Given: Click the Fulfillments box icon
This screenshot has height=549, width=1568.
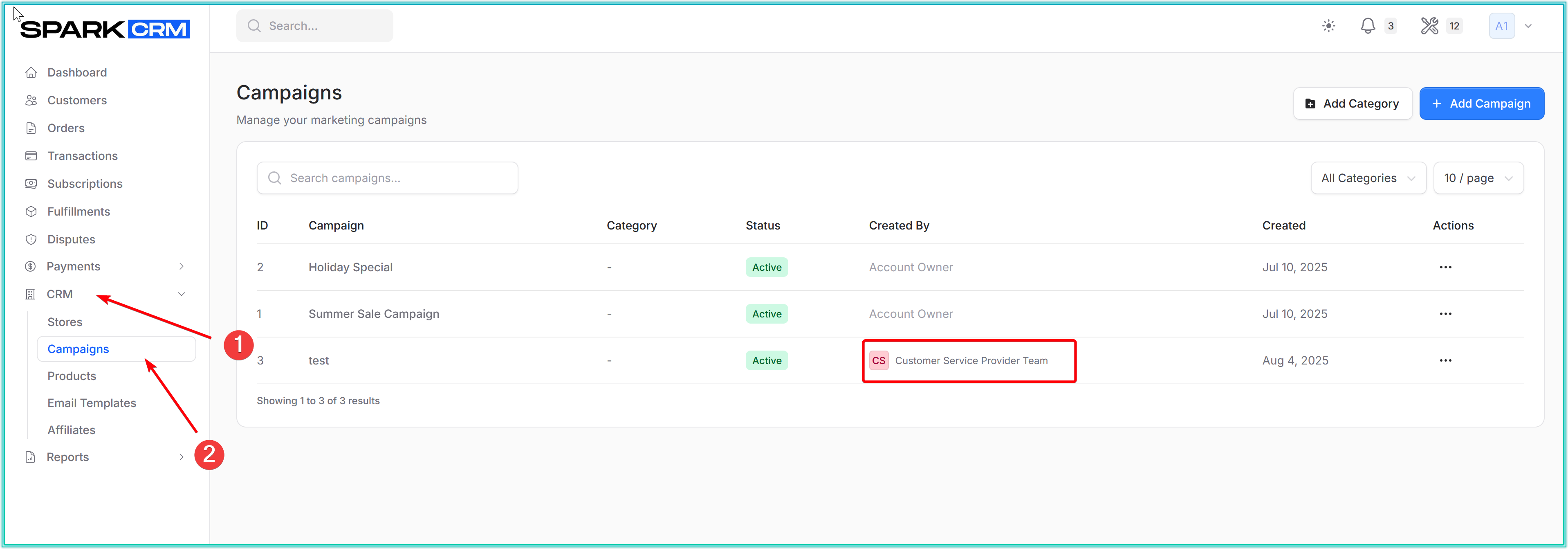Looking at the screenshot, I should pyautogui.click(x=31, y=211).
